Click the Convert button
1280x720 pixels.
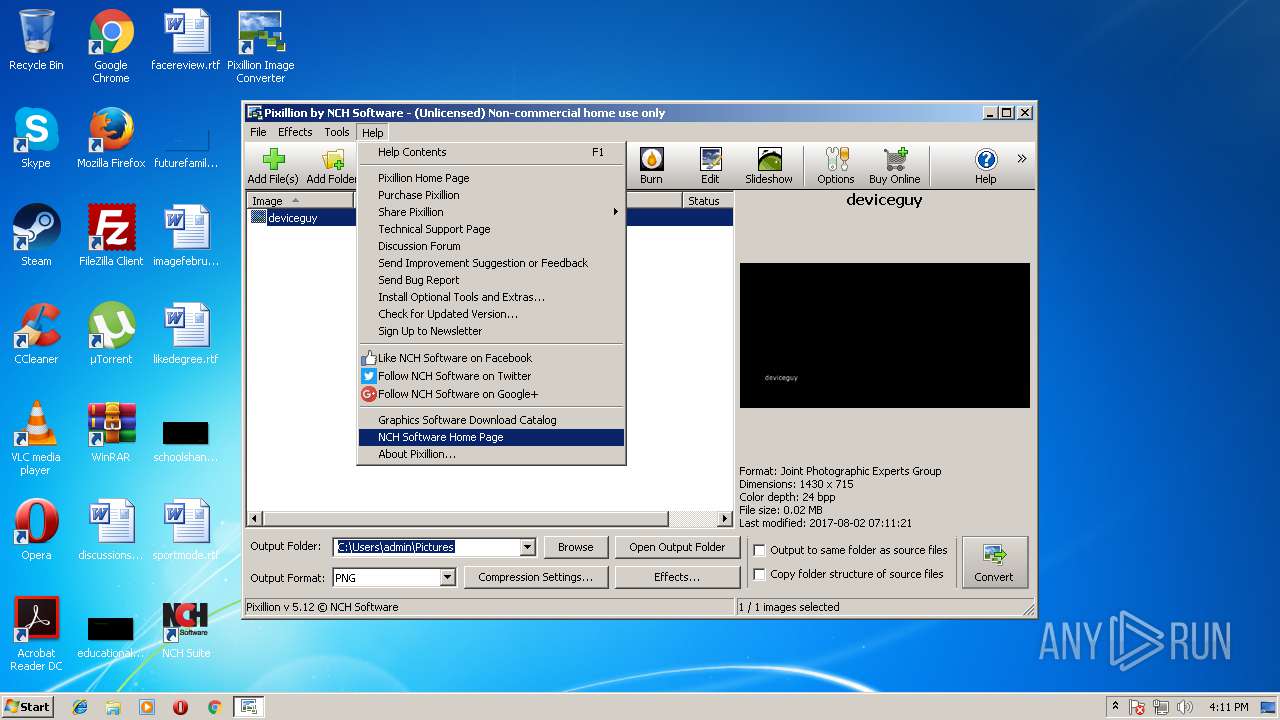click(x=994, y=562)
